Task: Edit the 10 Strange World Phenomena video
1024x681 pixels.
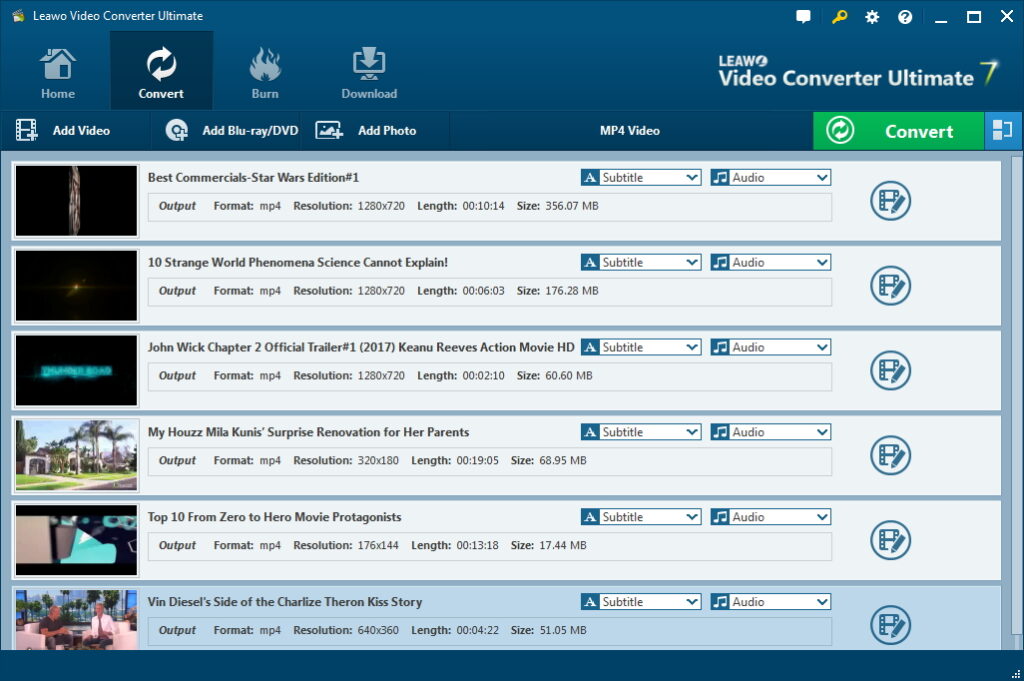Action: [x=890, y=285]
